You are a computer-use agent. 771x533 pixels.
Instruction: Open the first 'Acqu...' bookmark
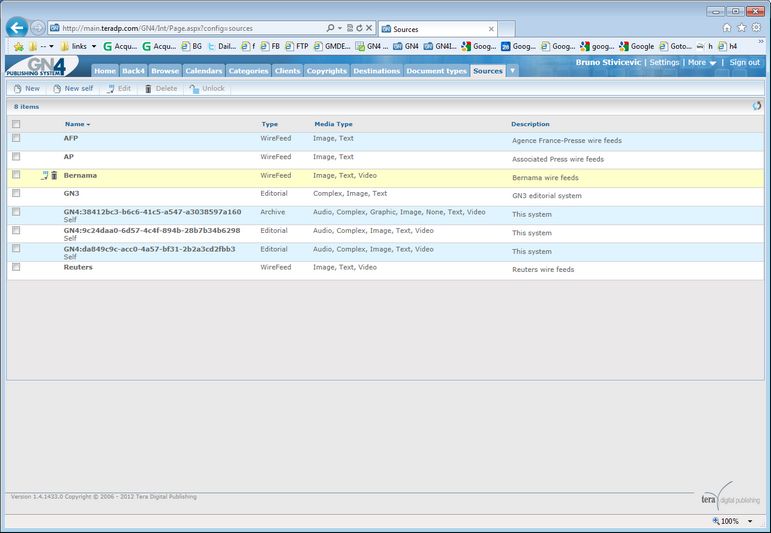tap(120, 46)
